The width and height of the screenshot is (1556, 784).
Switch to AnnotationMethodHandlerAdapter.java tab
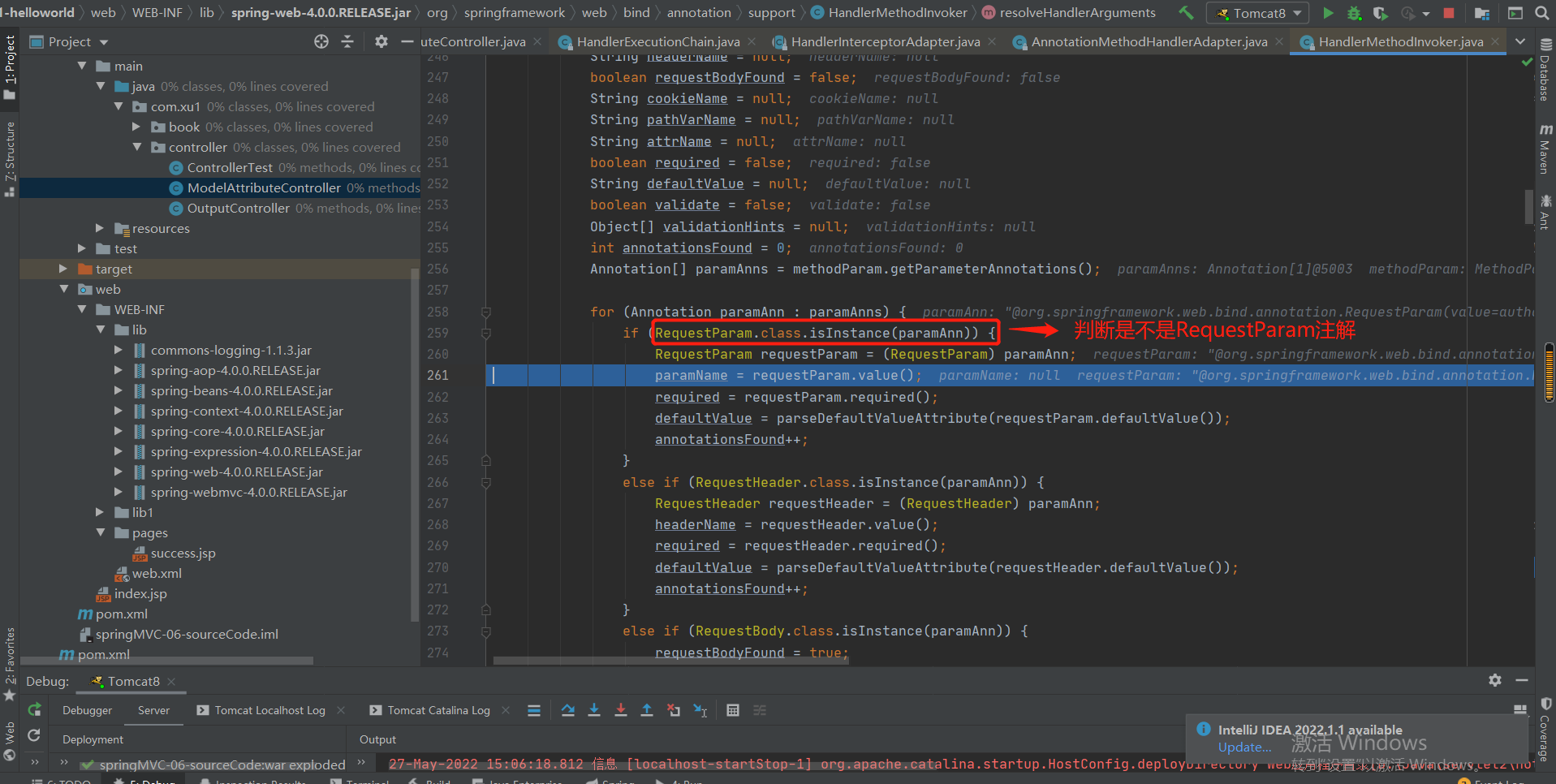[1149, 41]
